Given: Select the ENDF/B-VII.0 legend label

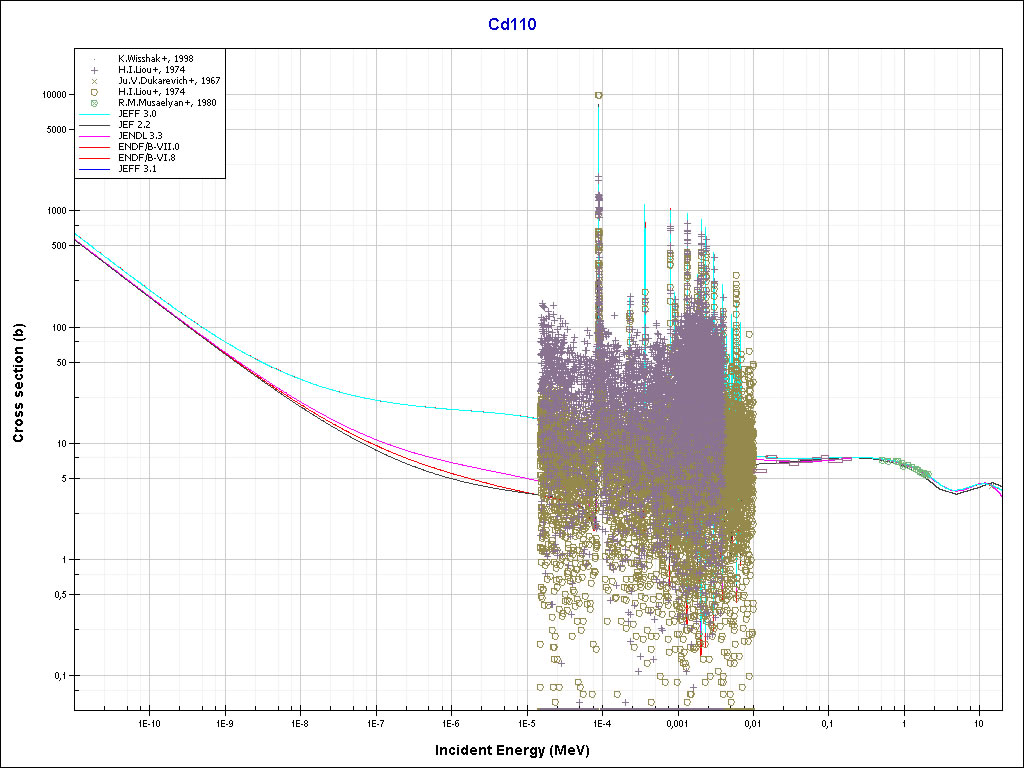Looking at the screenshot, I should (149, 147).
